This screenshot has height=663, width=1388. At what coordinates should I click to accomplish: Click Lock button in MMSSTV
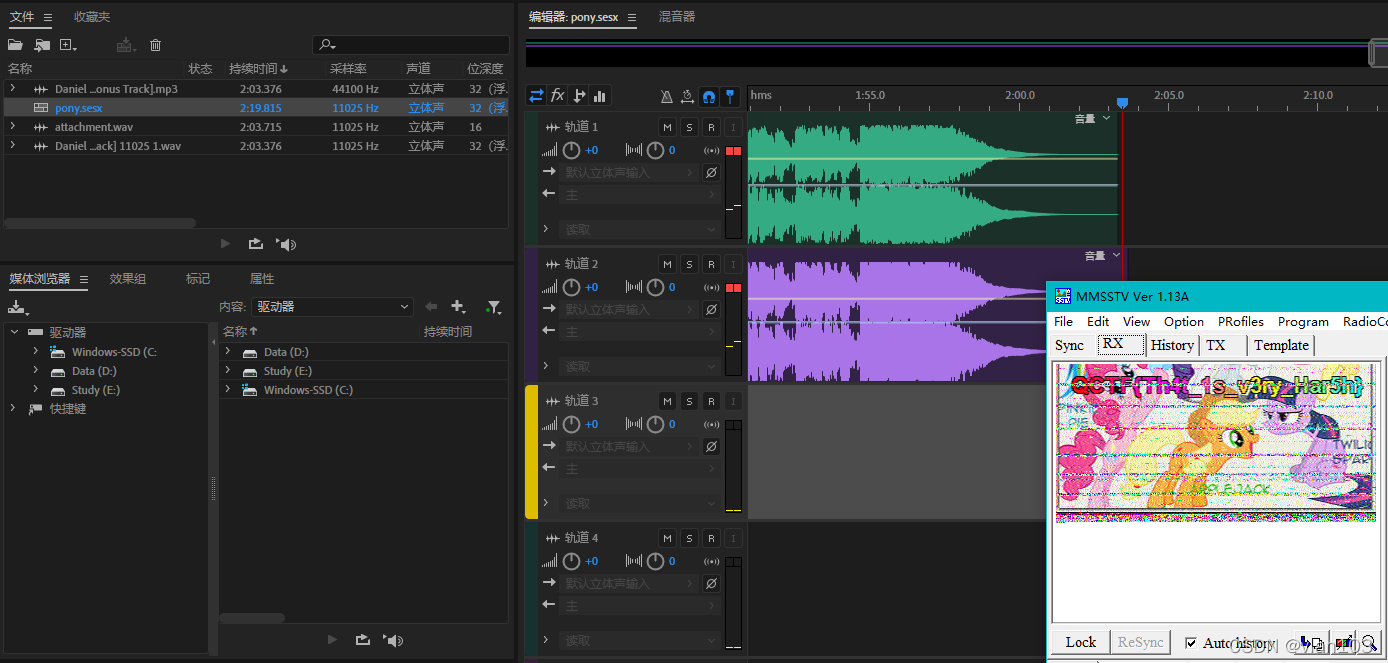[x=1080, y=642]
